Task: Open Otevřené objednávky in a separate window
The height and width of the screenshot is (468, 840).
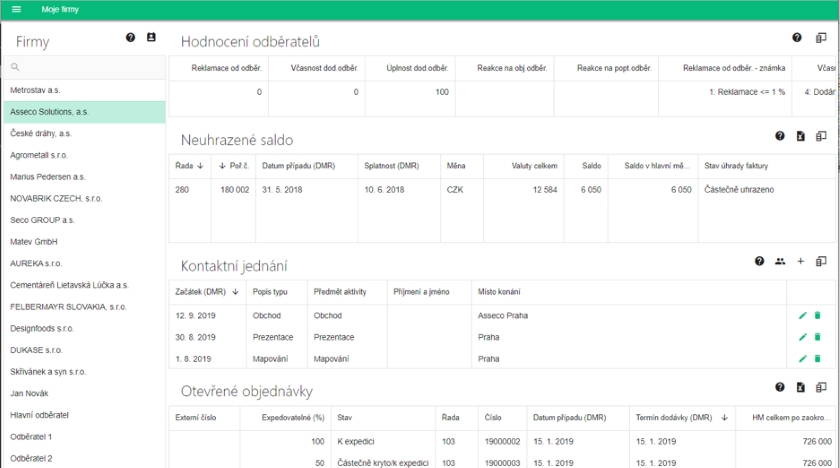Action: click(821, 387)
